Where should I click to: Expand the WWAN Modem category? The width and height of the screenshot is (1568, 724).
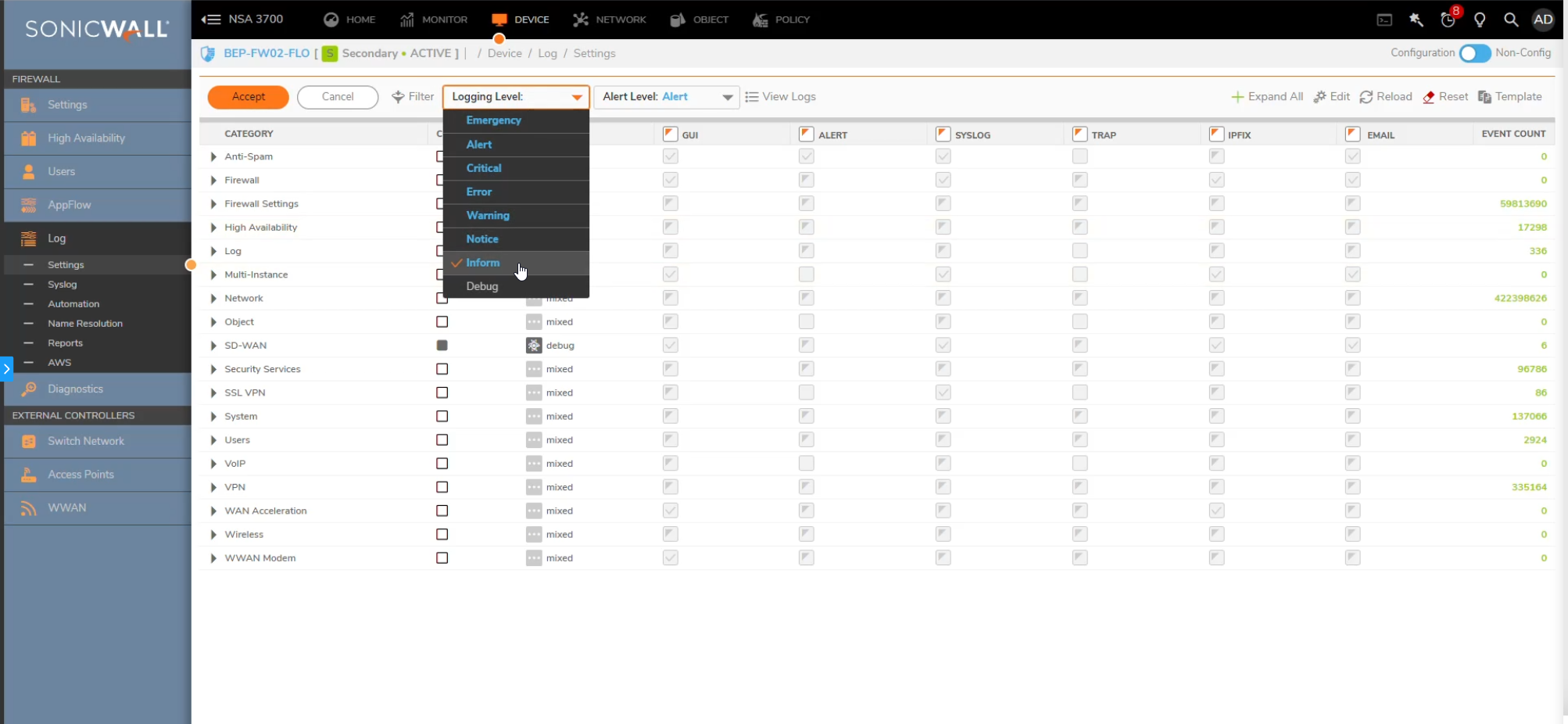pos(213,558)
